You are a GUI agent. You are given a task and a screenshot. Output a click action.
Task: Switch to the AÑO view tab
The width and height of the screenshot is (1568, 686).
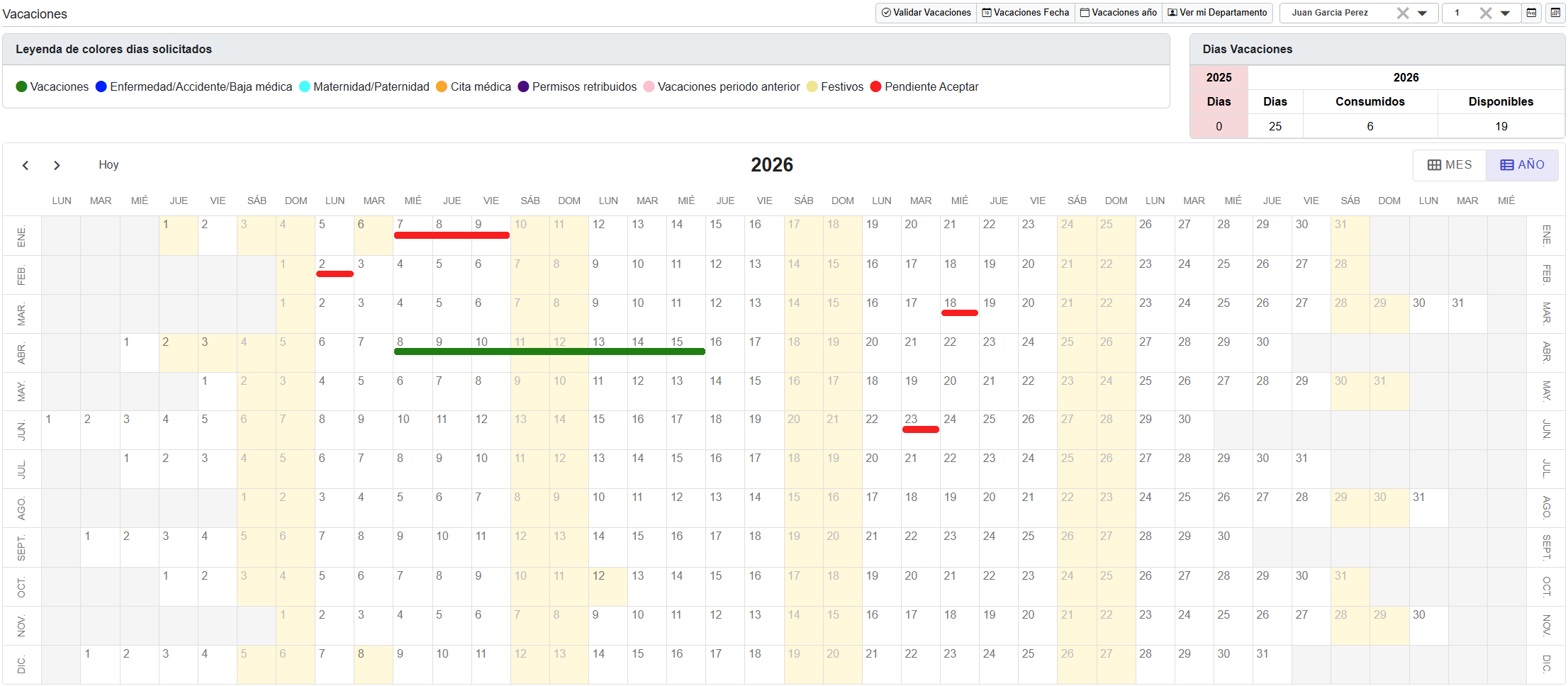[1522, 165]
